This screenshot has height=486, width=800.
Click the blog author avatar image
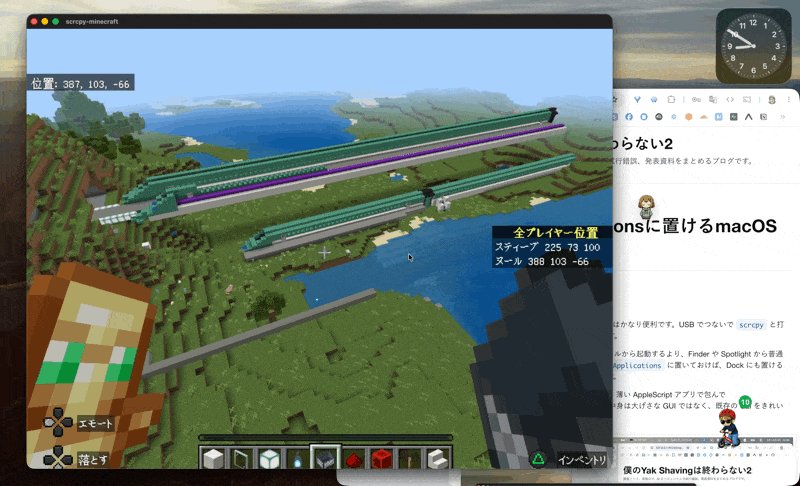pos(646,207)
